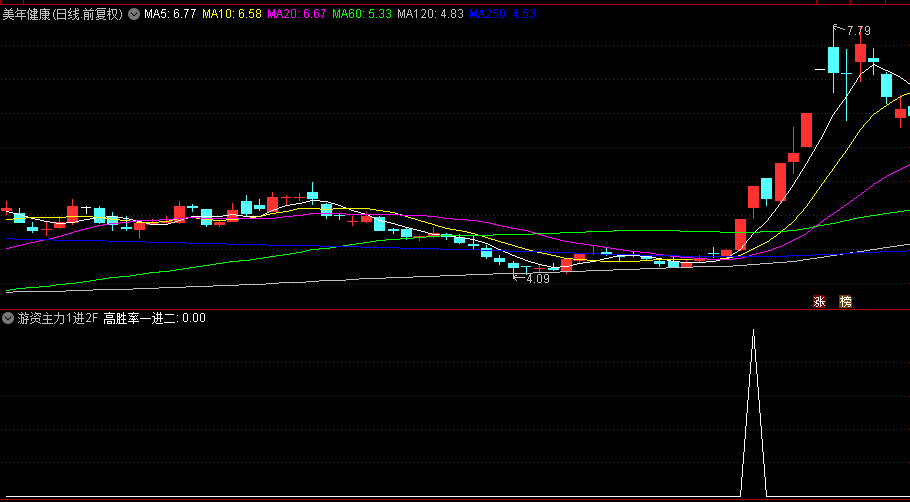Click the 涨 marker icon
This screenshot has height=502, width=910.
[x=819, y=301]
